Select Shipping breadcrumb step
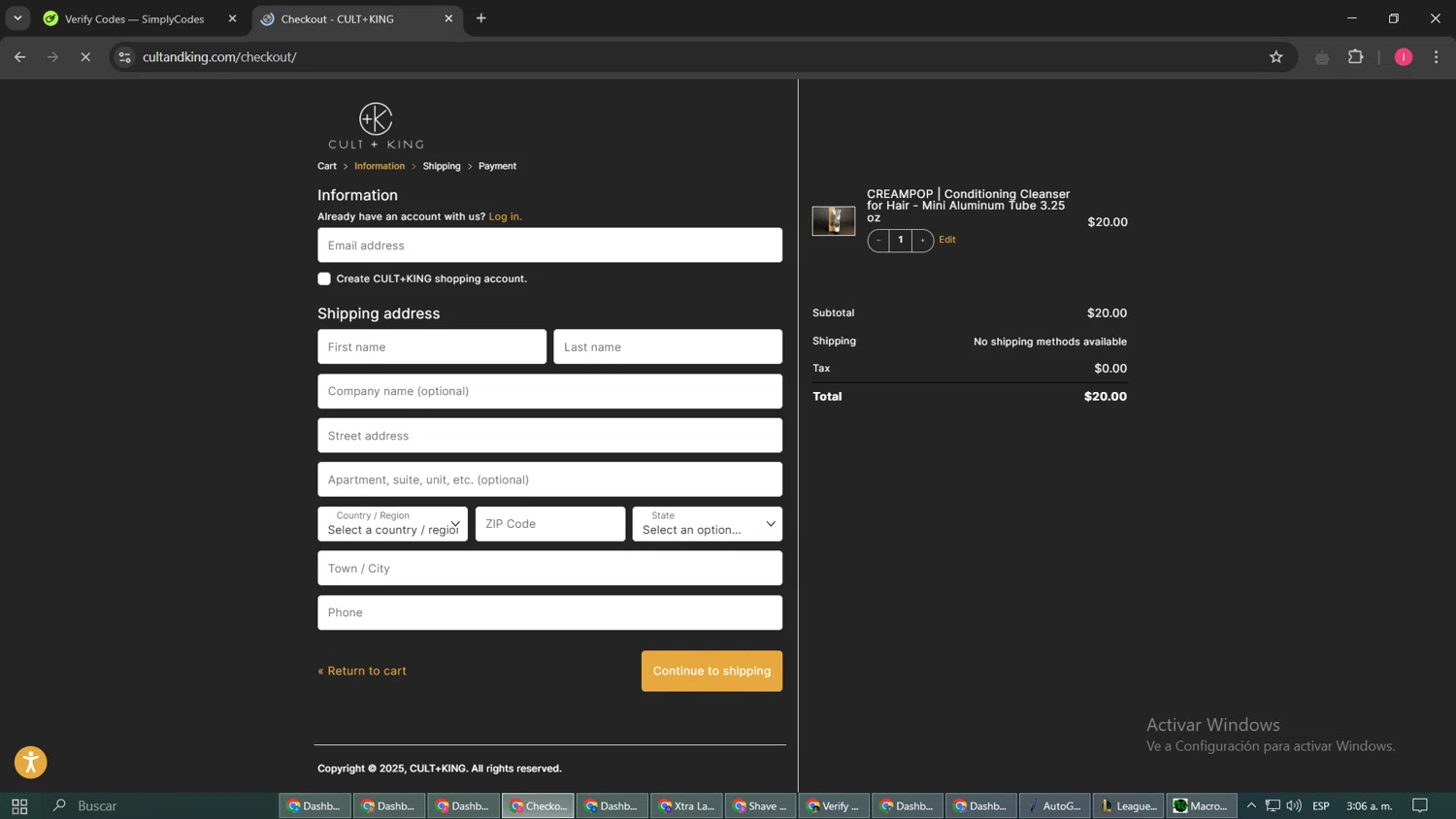This screenshot has width=1456, height=819. pyautogui.click(x=442, y=166)
